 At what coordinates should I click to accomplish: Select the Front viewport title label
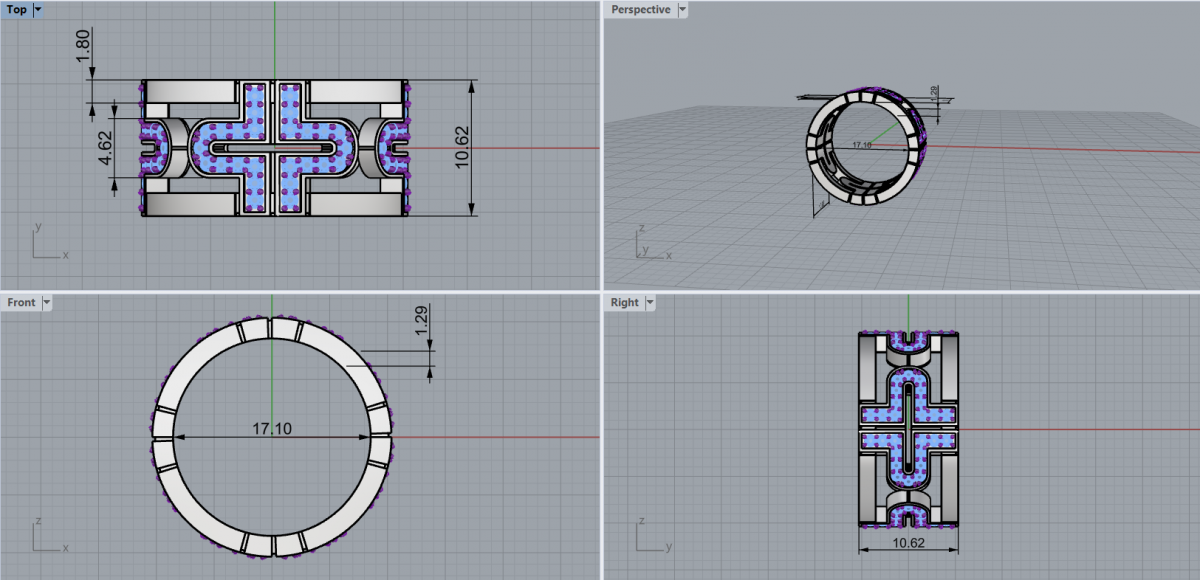tap(21, 302)
